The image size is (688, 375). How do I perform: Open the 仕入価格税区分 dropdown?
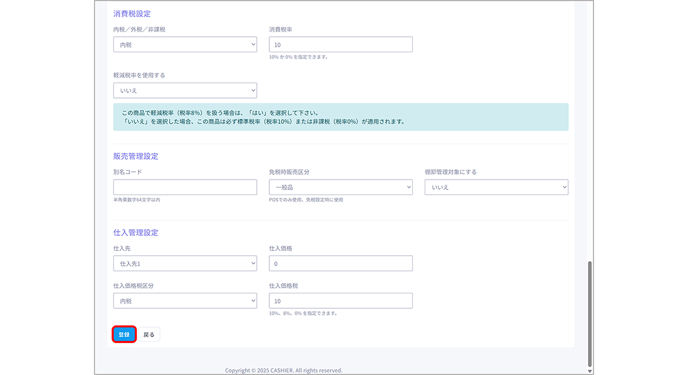click(x=185, y=301)
